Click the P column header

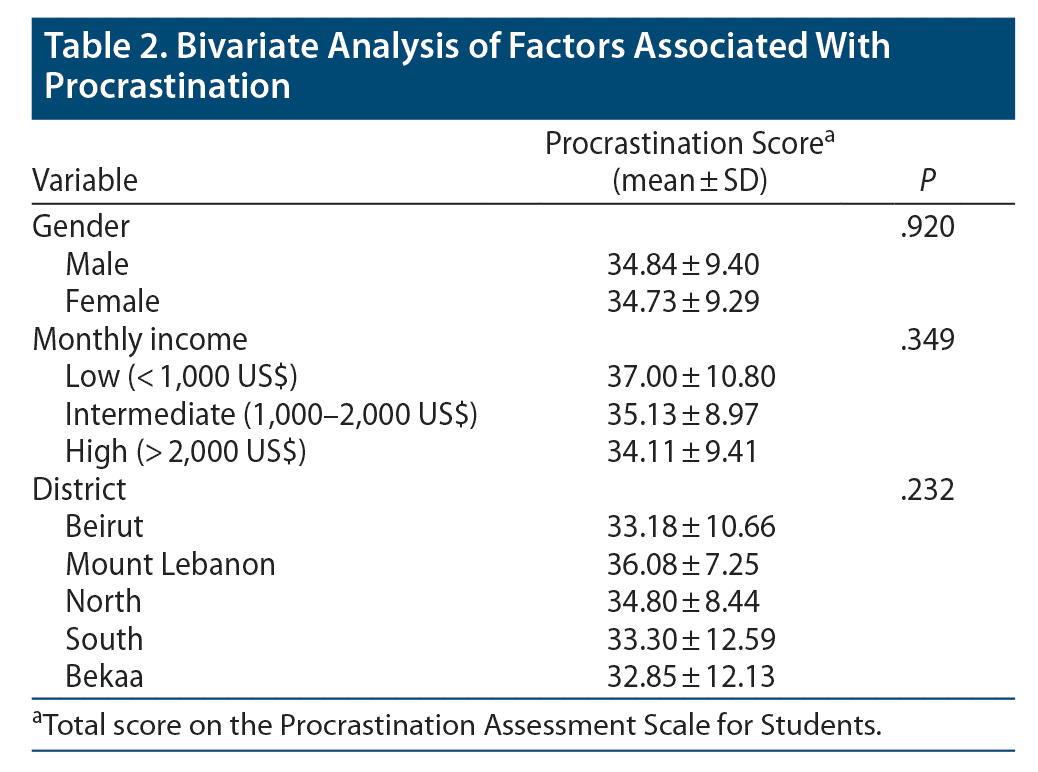click(x=927, y=180)
